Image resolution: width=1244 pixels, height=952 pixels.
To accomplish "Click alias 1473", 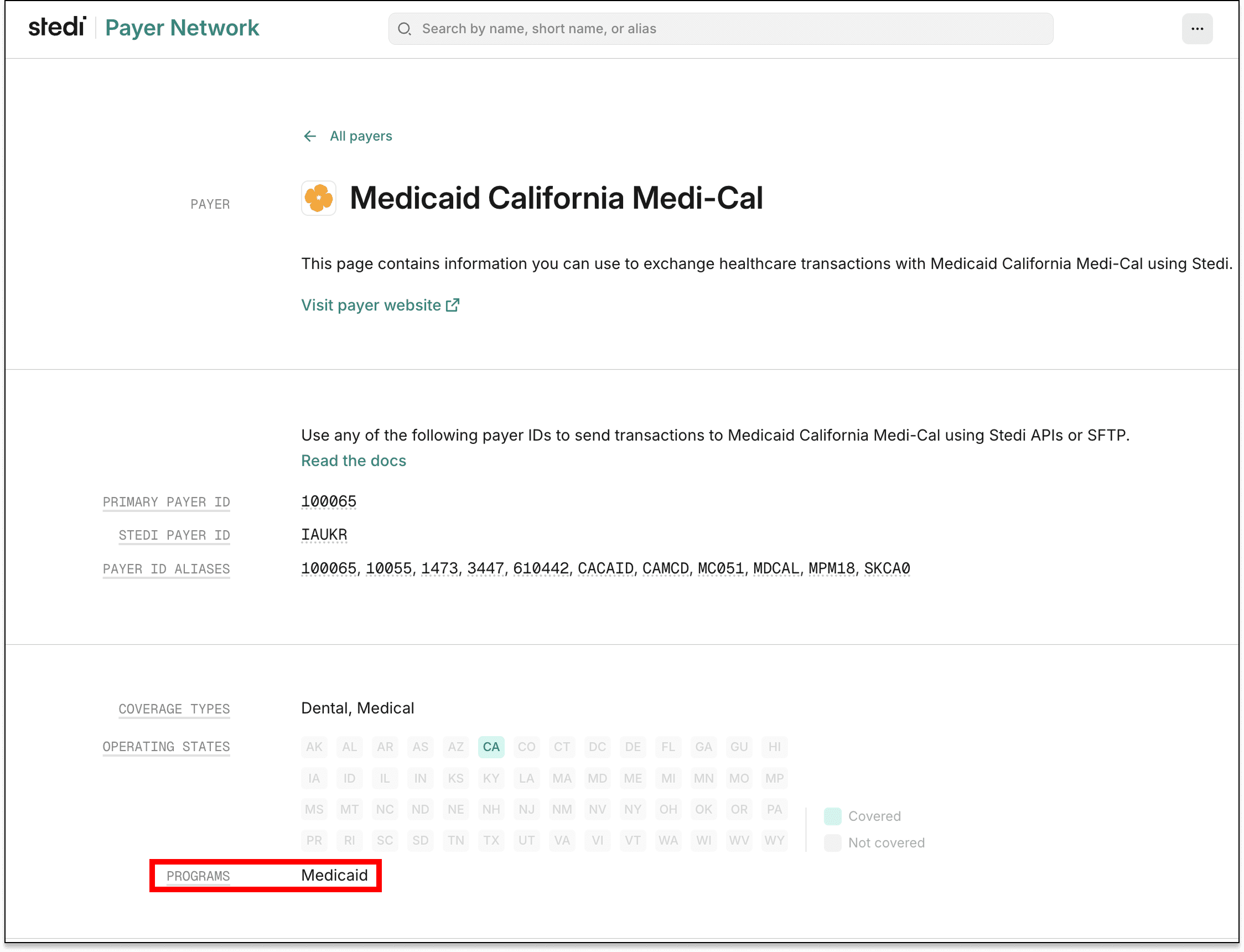I will [439, 568].
